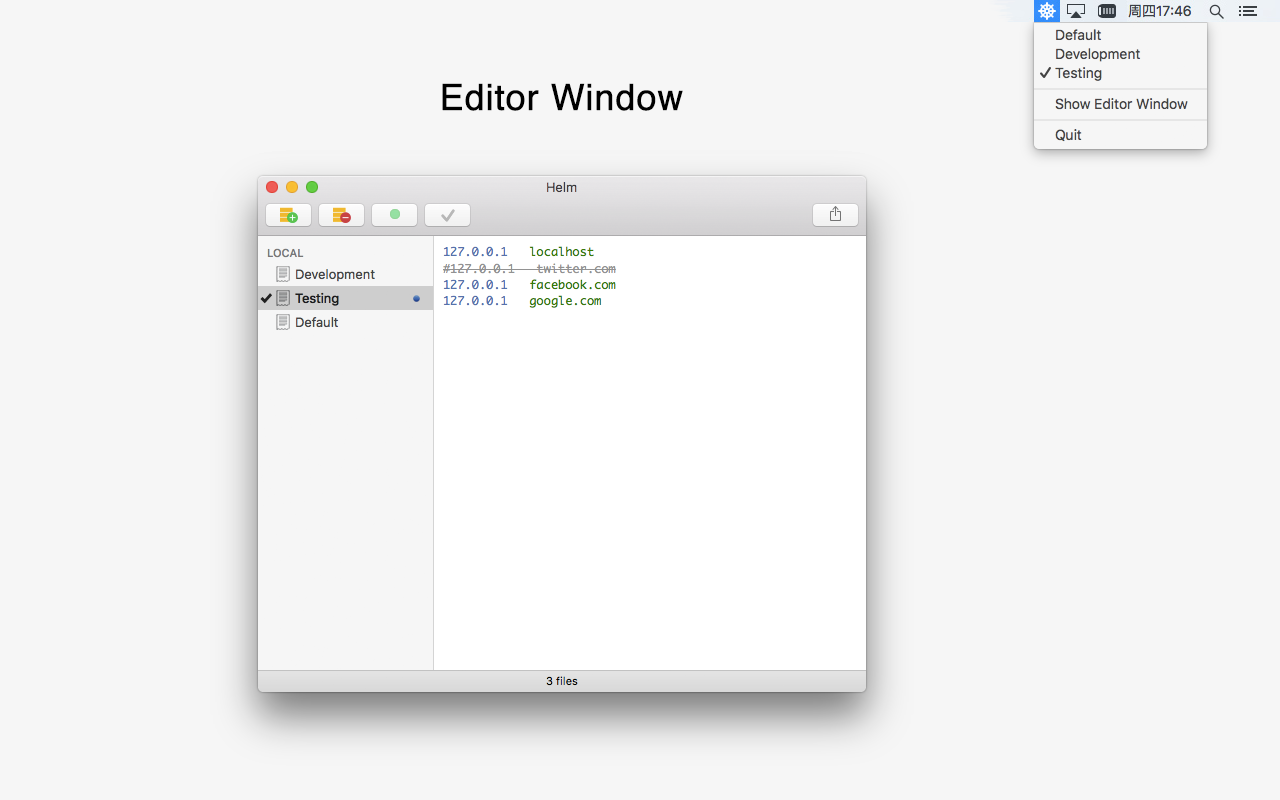Choose Quit from the Helm menu
1280x800 pixels.
pyautogui.click(x=1068, y=134)
